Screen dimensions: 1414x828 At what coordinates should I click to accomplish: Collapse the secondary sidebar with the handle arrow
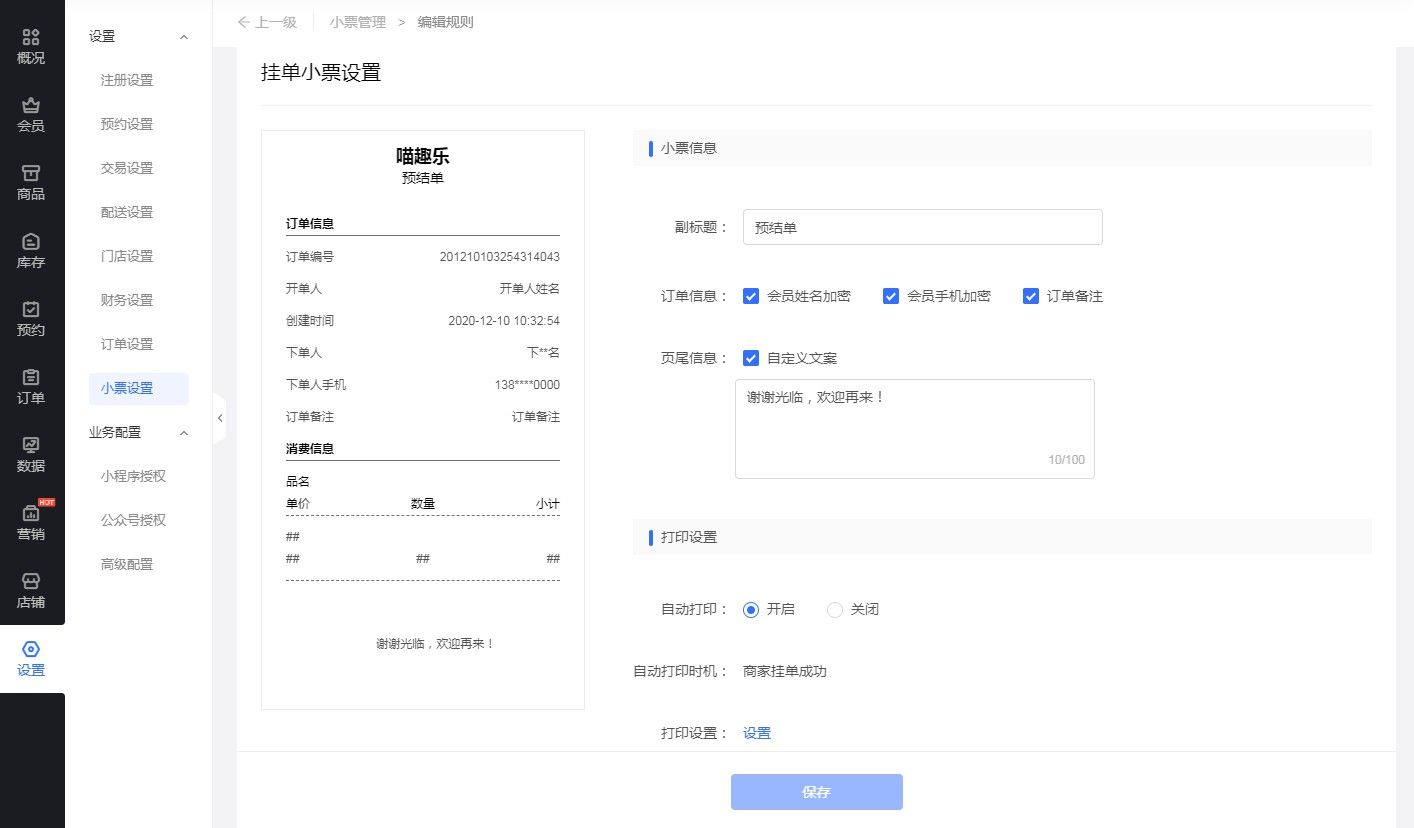click(220, 419)
